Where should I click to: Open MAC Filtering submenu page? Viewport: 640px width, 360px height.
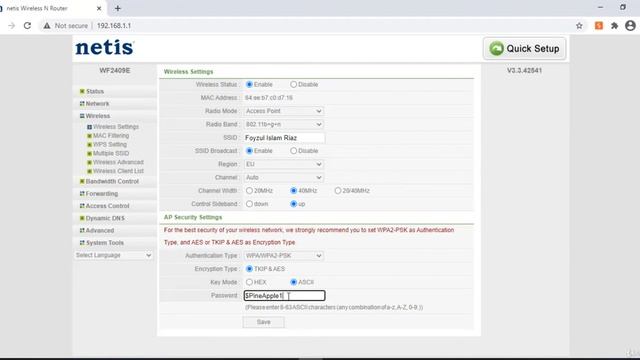pyautogui.click(x=111, y=136)
